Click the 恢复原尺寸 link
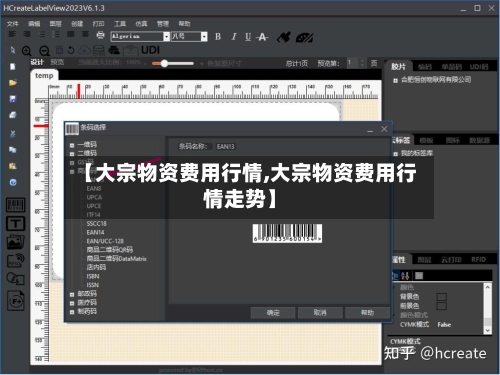 pyautogui.click(x=224, y=63)
